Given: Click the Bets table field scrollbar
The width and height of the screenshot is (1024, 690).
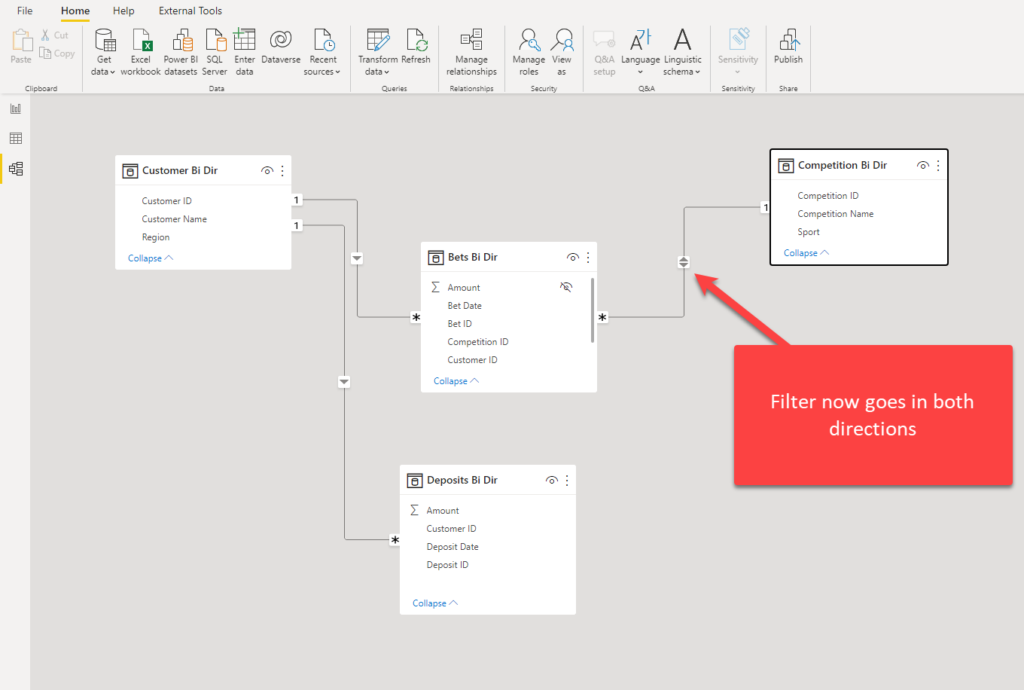Looking at the screenshot, I should click(592, 310).
